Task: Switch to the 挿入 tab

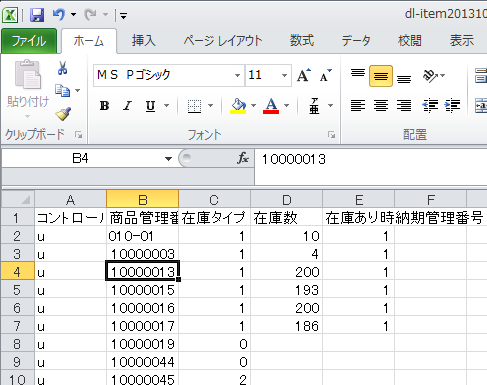Action: (144, 41)
